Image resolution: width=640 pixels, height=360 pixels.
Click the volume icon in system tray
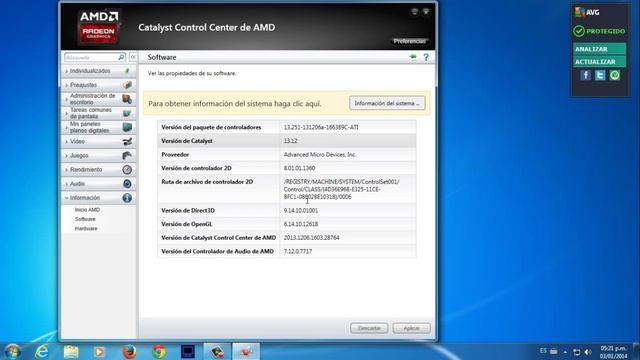[588, 351]
